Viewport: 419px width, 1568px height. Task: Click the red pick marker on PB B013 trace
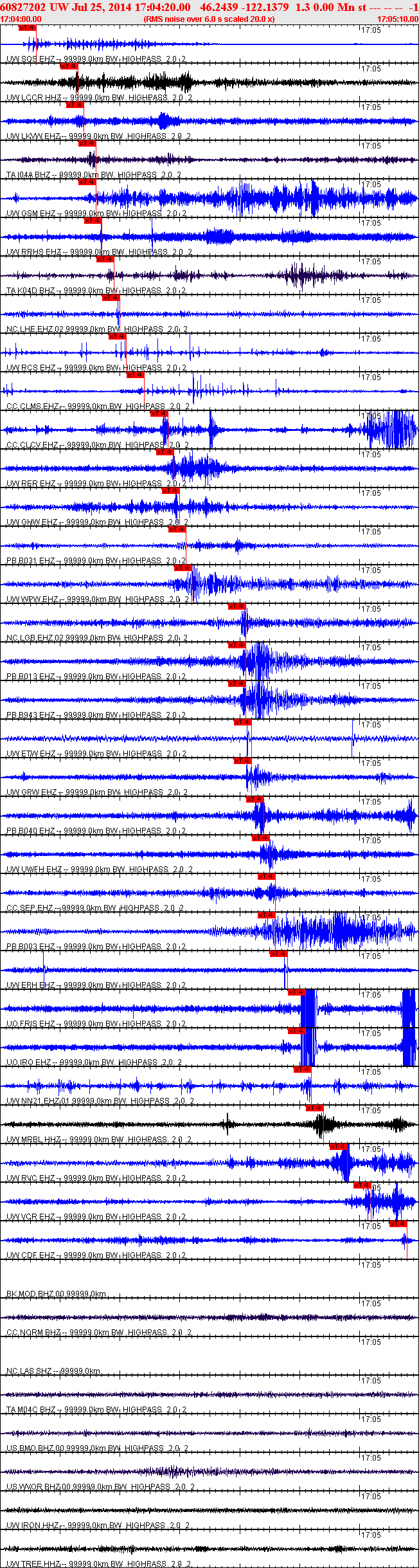coord(236,644)
